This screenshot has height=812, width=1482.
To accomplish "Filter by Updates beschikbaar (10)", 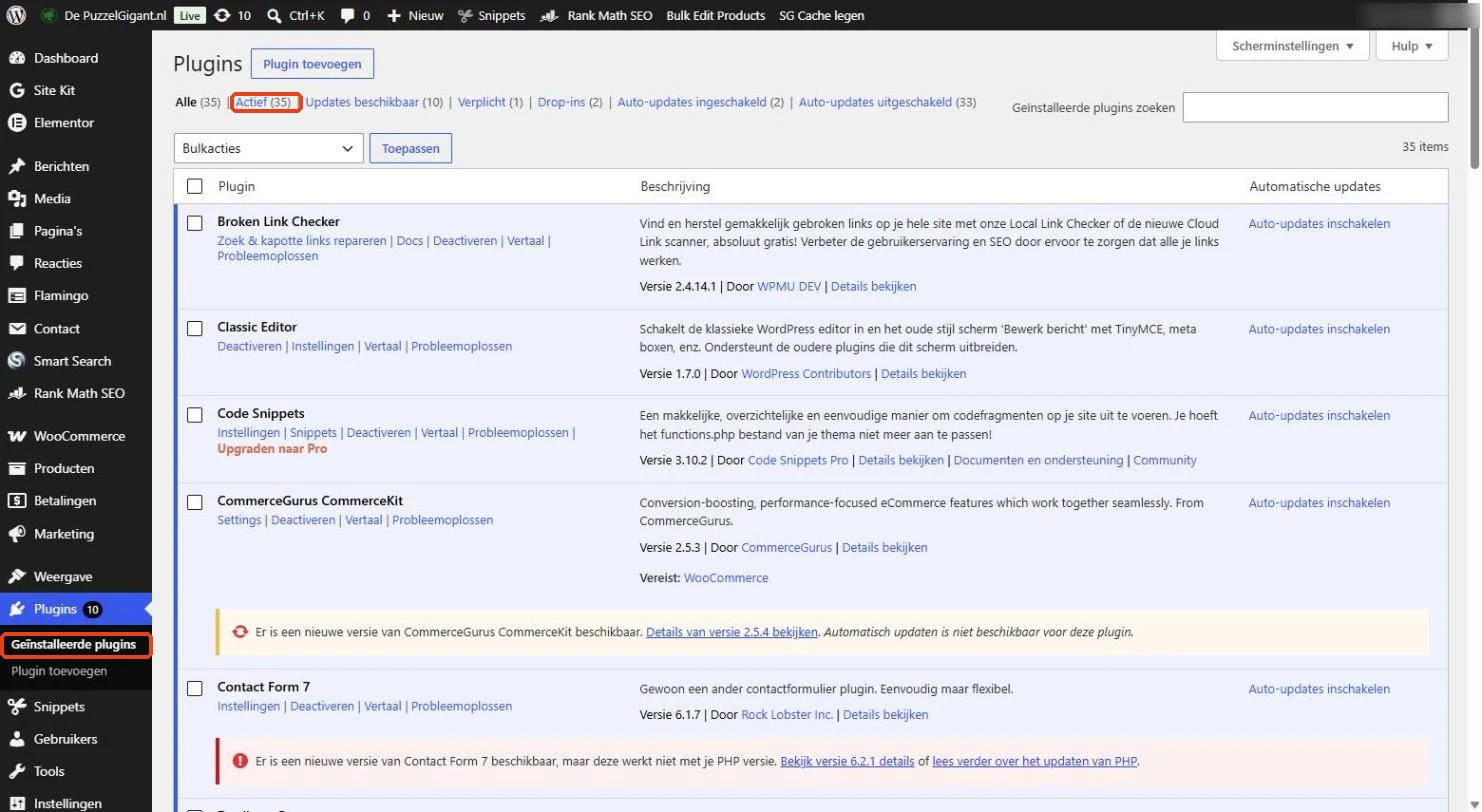I will (374, 102).
